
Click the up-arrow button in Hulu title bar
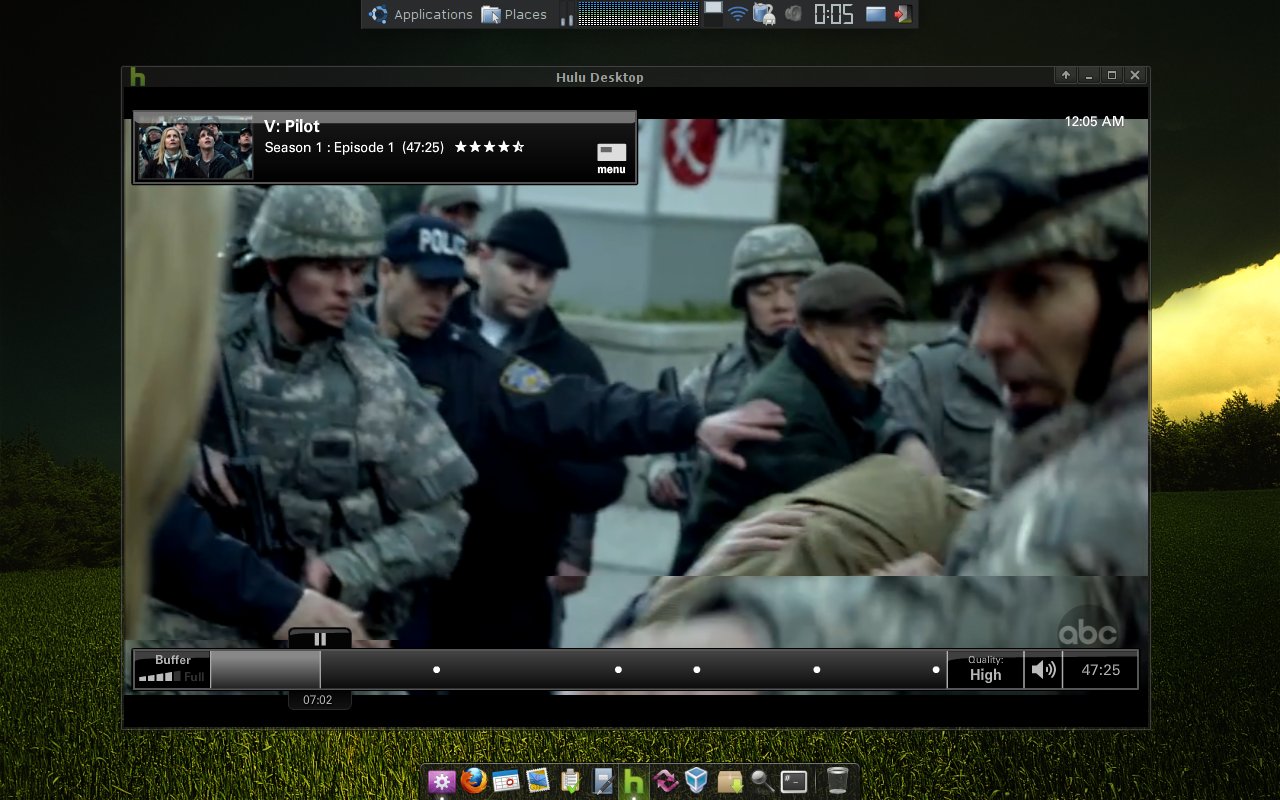1066,75
